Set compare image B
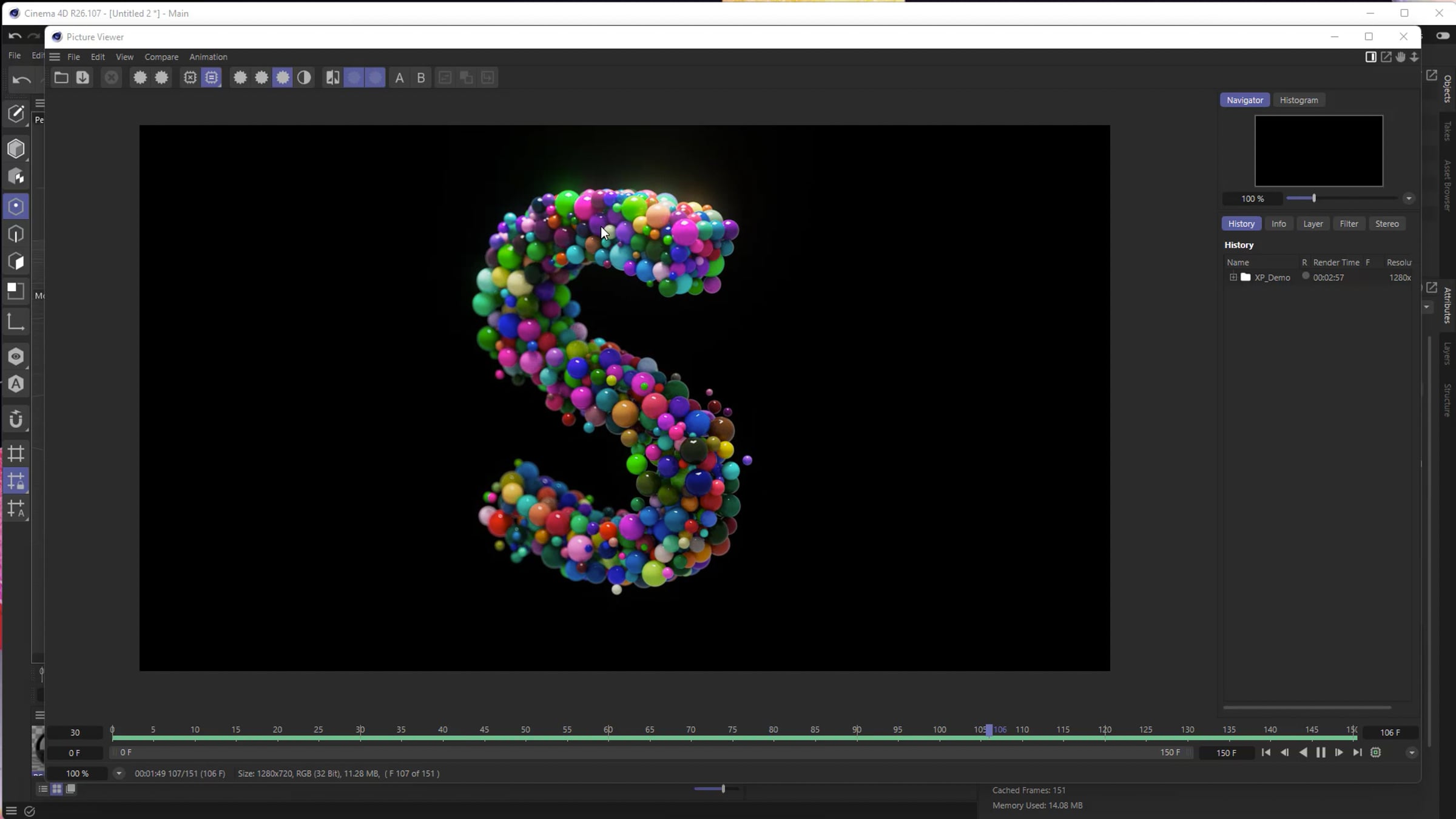This screenshot has width=1456, height=819. (x=421, y=78)
